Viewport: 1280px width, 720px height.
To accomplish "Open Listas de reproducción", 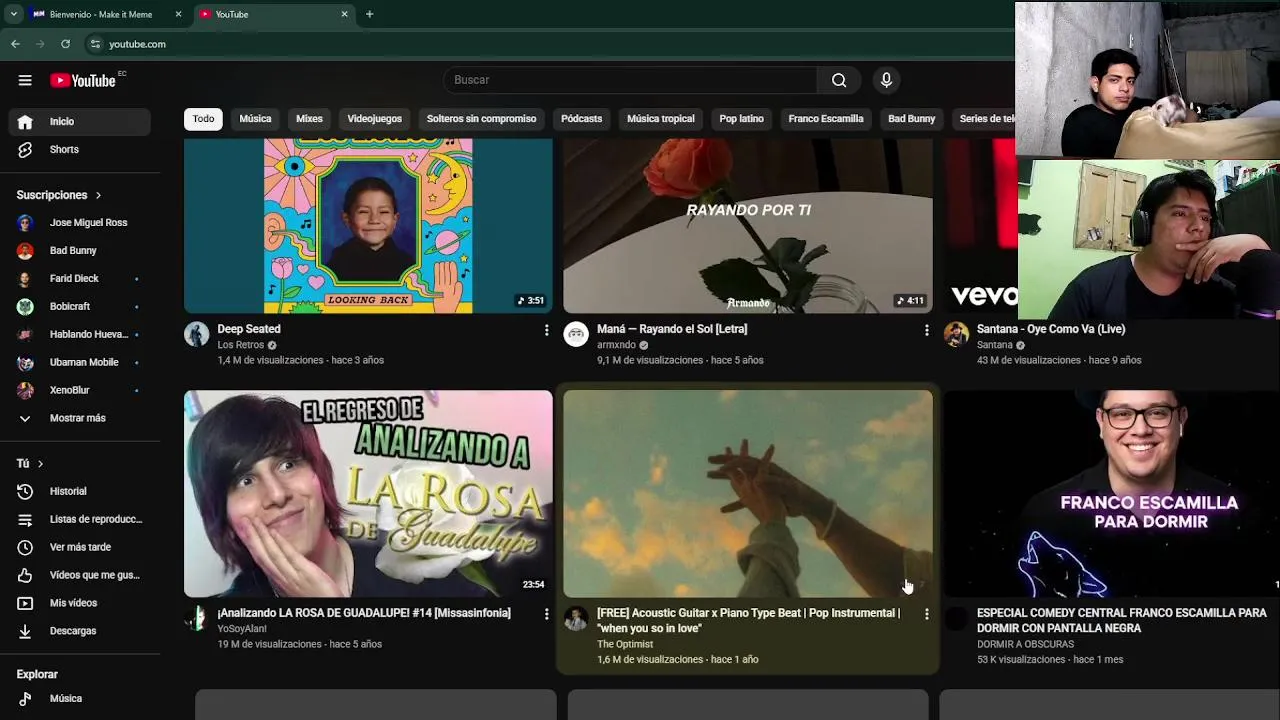I will [80, 519].
